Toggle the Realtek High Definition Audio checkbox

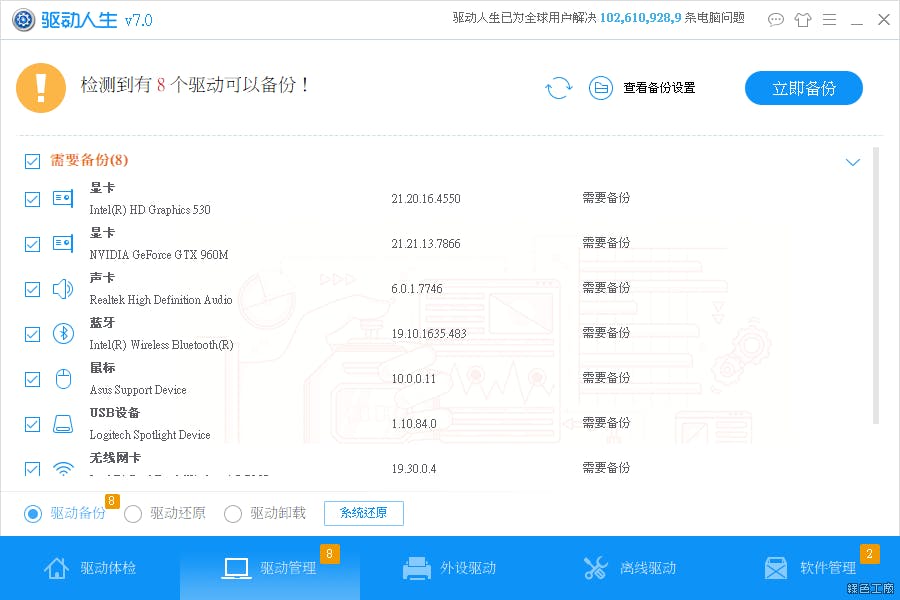(x=32, y=289)
